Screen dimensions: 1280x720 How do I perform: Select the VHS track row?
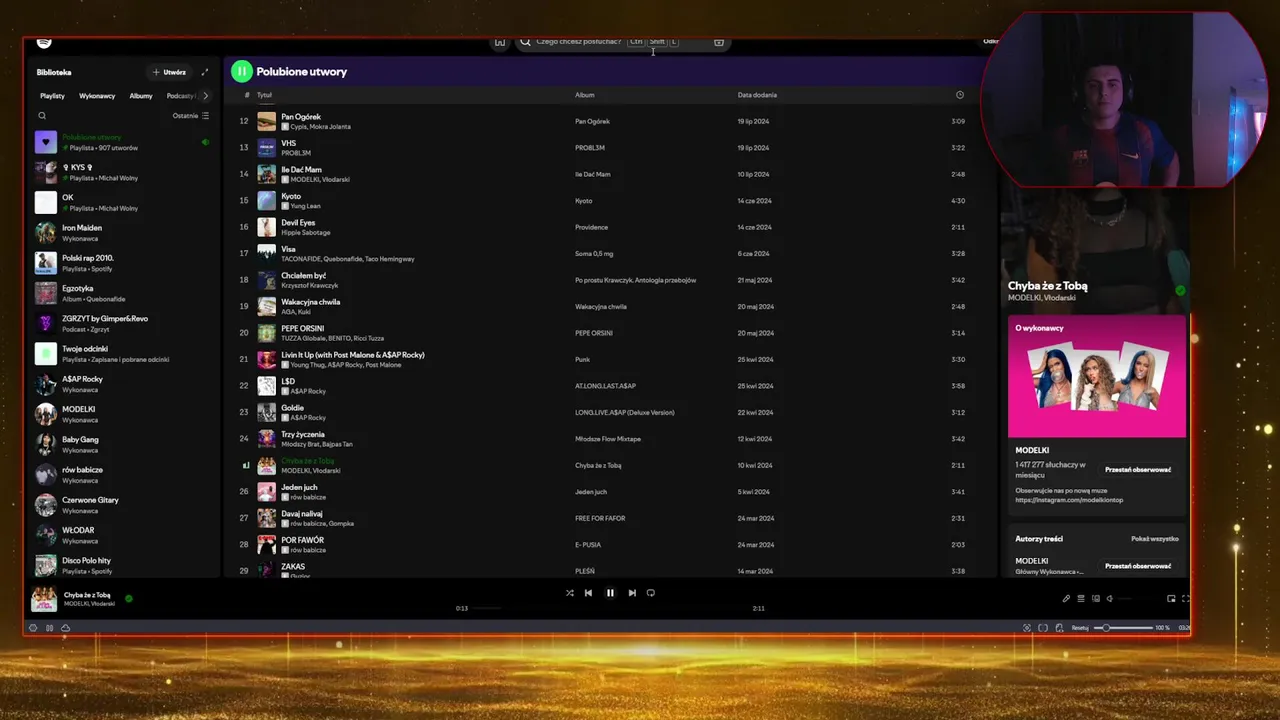(x=610, y=148)
